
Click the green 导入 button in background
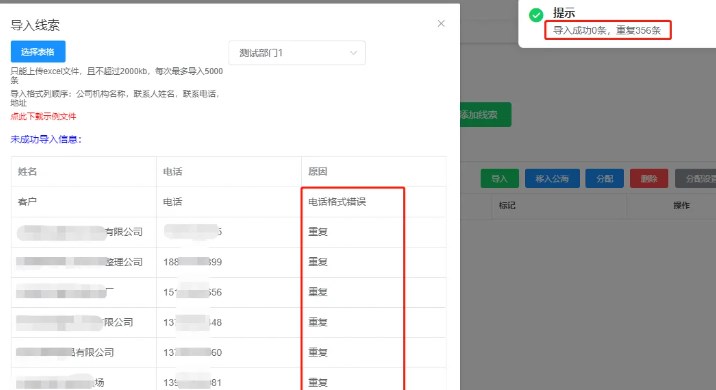click(x=500, y=179)
